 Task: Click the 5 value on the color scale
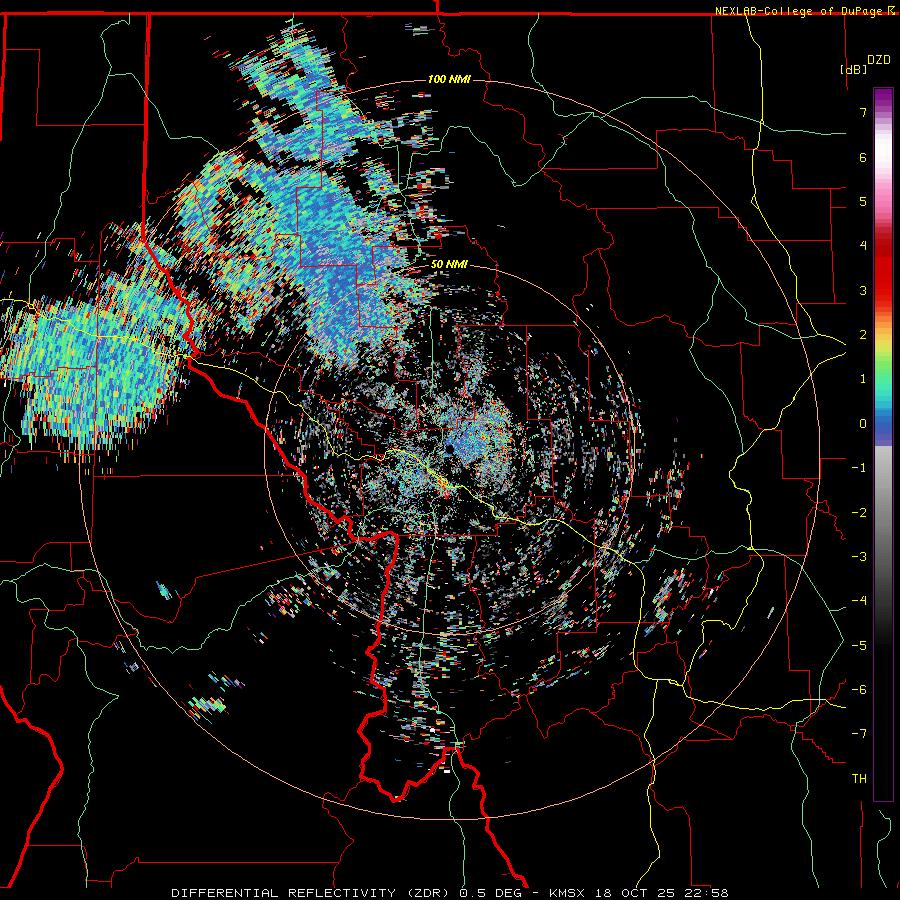click(x=863, y=201)
